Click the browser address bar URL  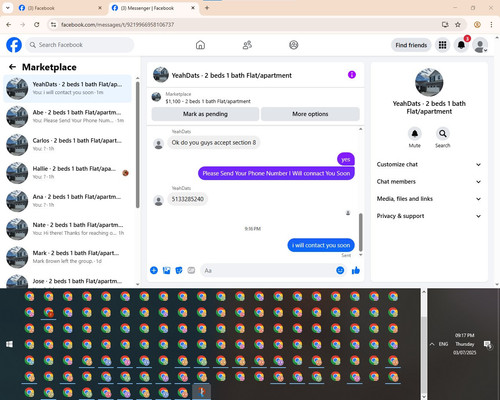[x=117, y=25]
